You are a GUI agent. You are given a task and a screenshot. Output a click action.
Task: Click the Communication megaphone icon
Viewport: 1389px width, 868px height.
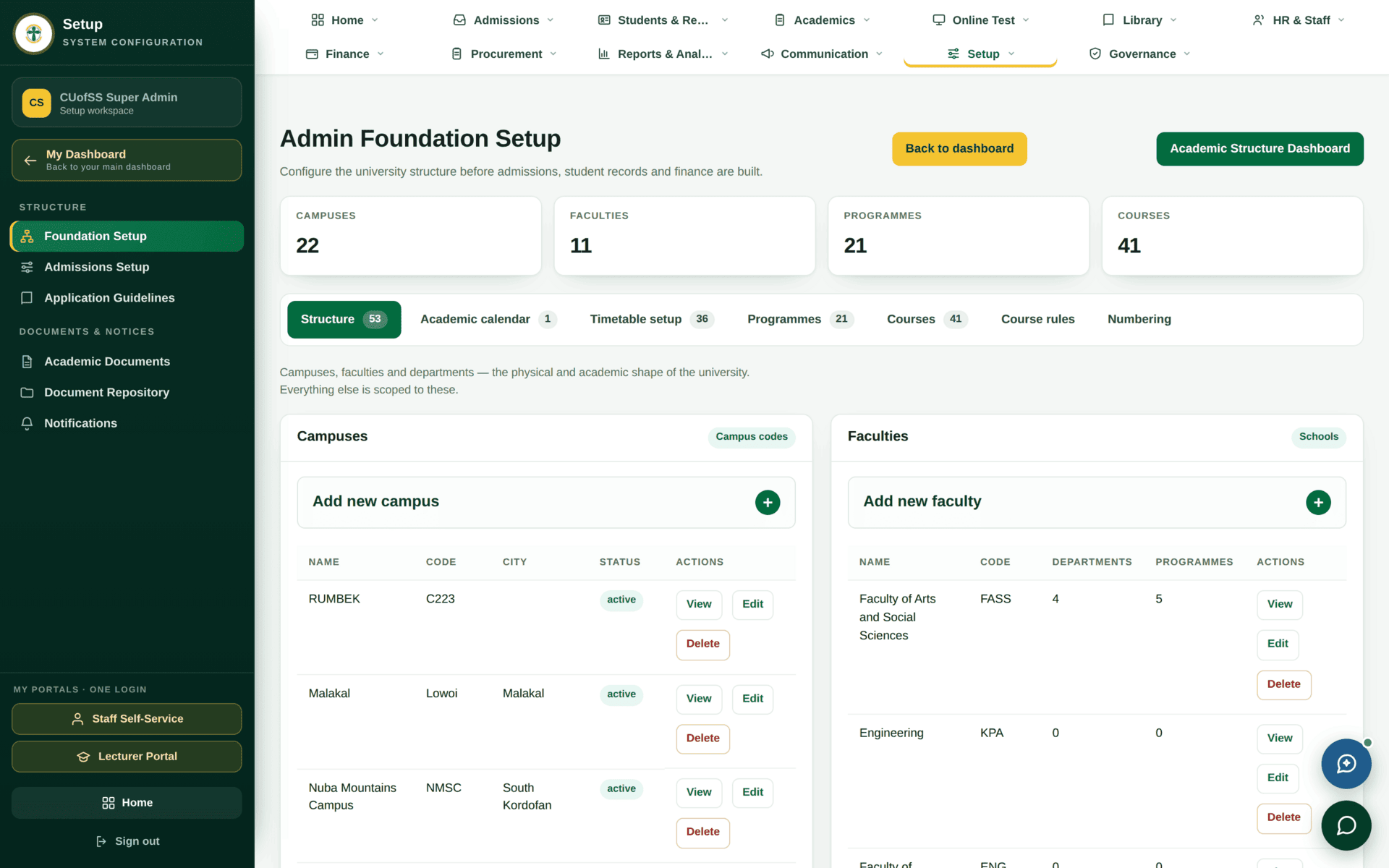[x=768, y=54]
